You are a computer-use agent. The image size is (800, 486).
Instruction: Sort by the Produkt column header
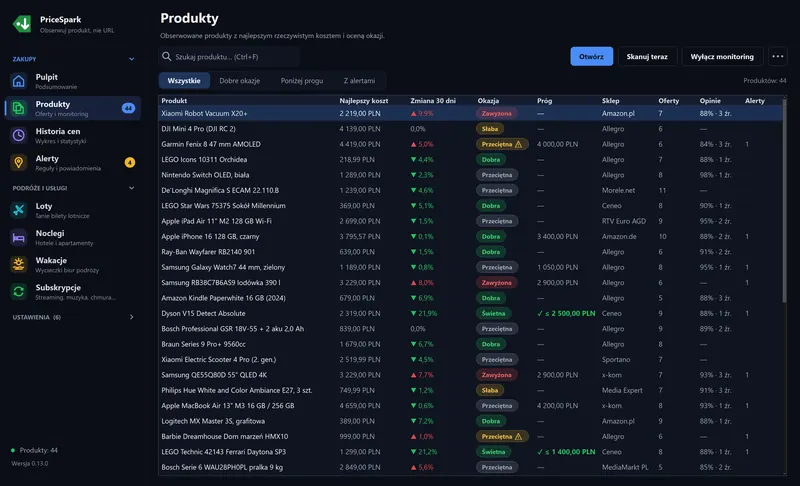(174, 100)
